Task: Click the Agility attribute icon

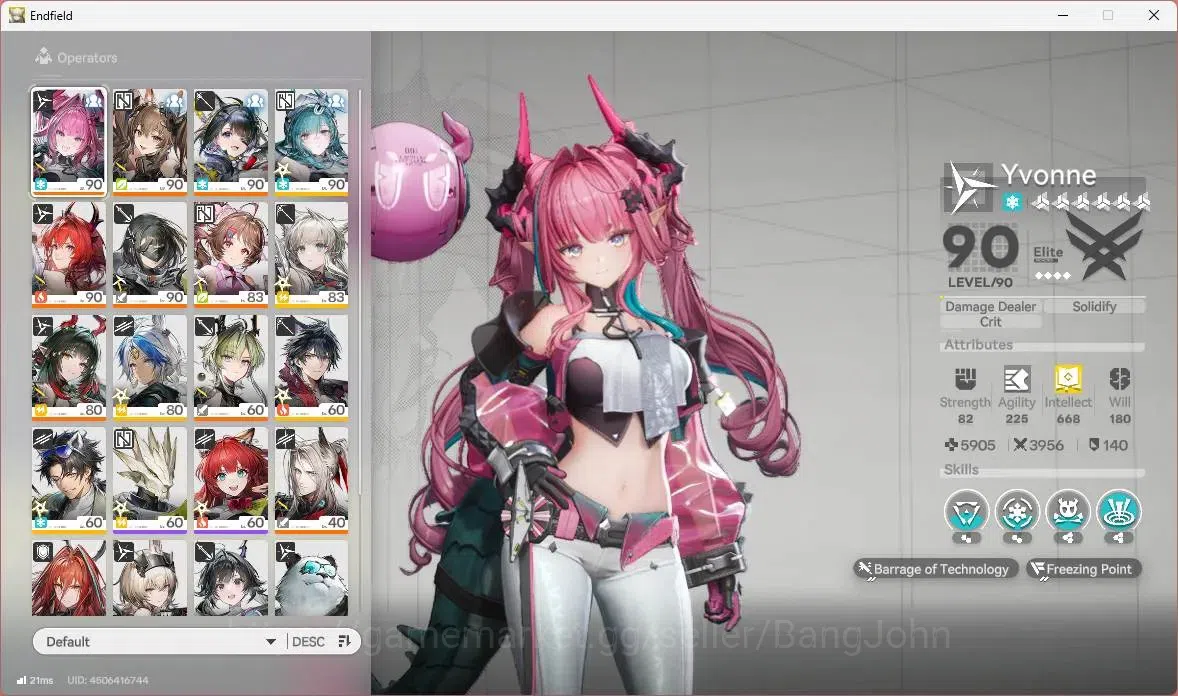Action: click(x=1016, y=379)
